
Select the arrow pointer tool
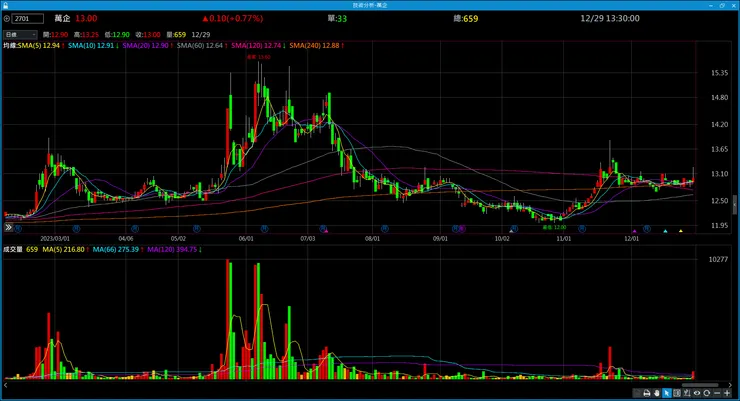point(666,393)
